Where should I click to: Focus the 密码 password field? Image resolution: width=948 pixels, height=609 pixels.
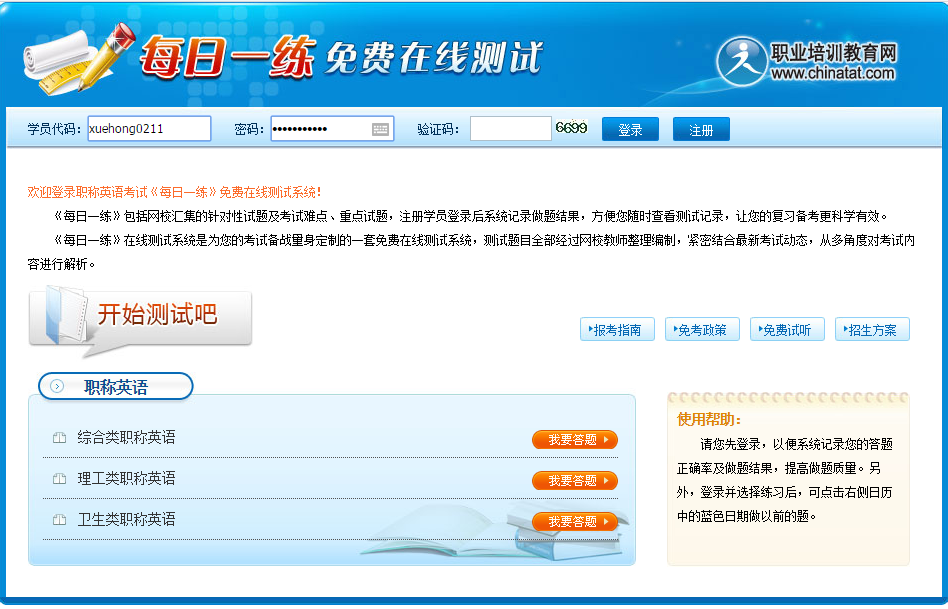click(320, 129)
